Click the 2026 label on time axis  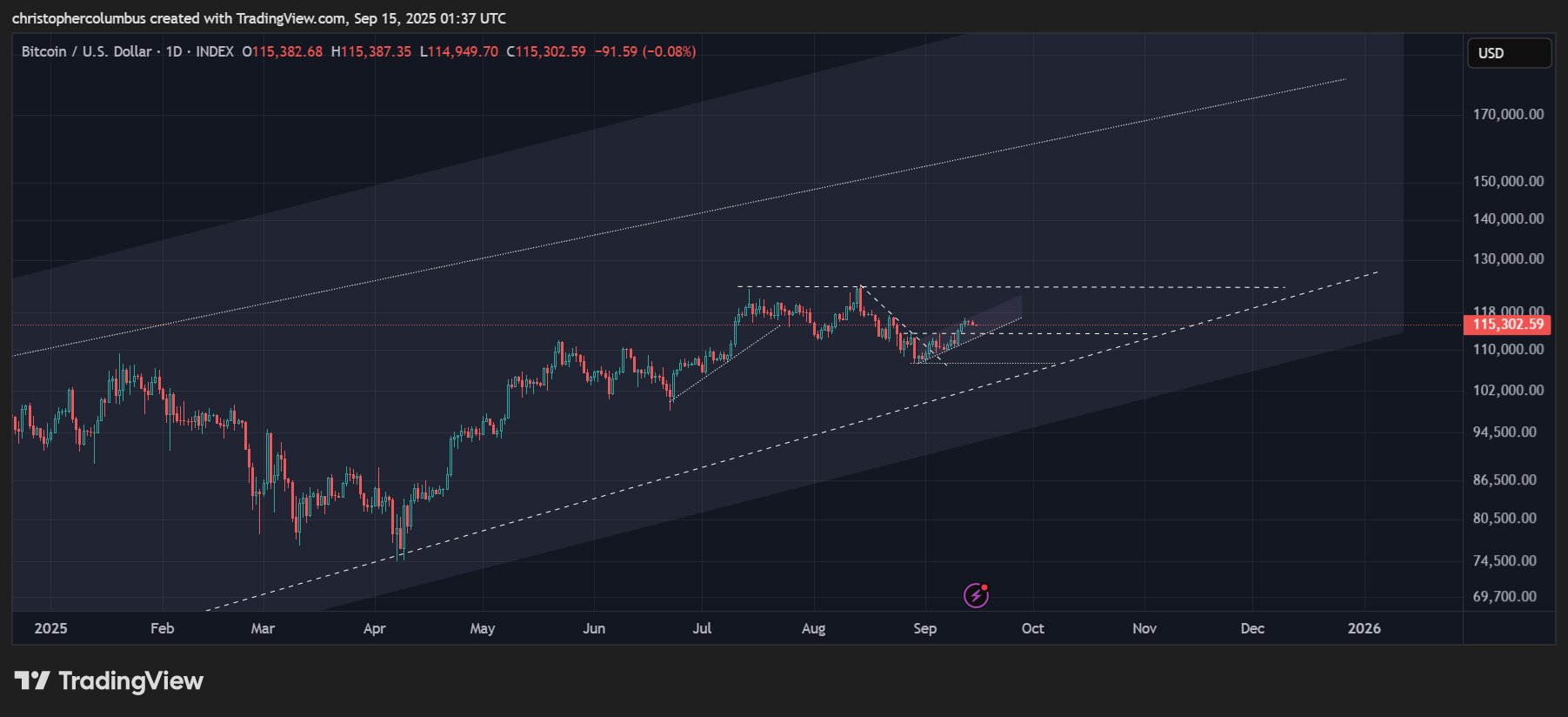coord(1364,628)
